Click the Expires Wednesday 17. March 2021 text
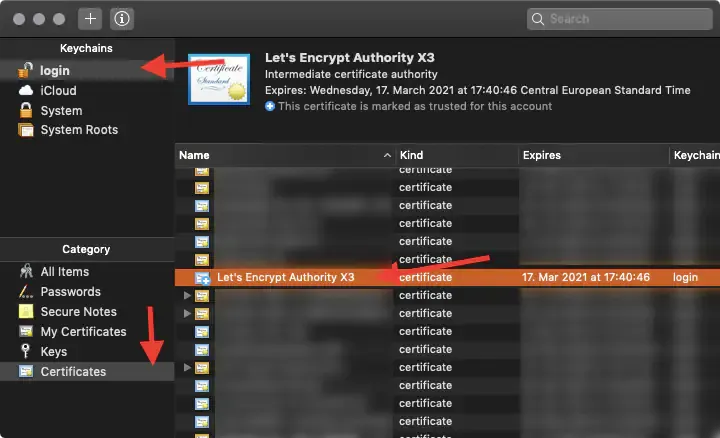 coord(478,90)
